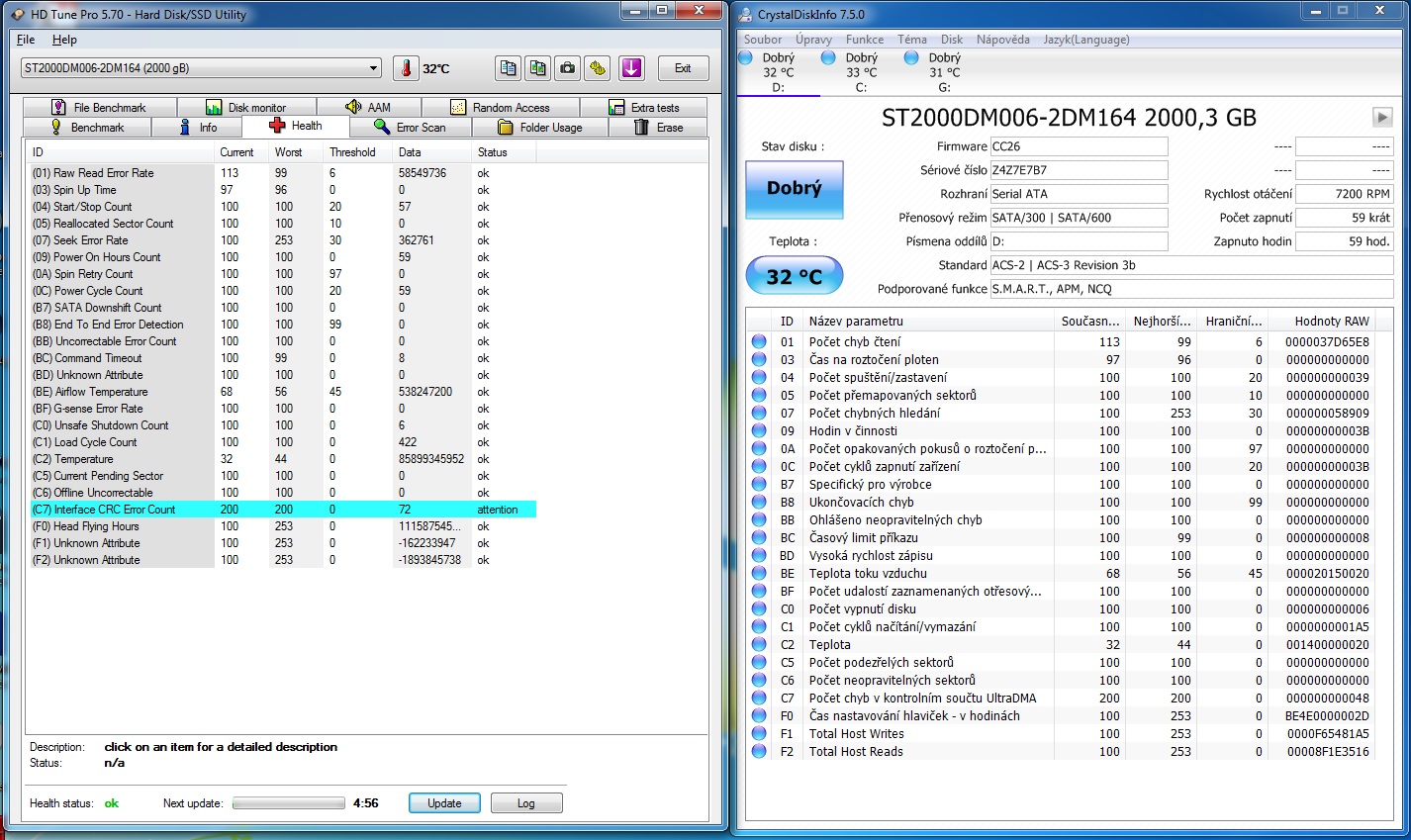Click the copy screenshot to clipboard icon
This screenshot has height=840, width=1411.
pyautogui.click(x=538, y=68)
